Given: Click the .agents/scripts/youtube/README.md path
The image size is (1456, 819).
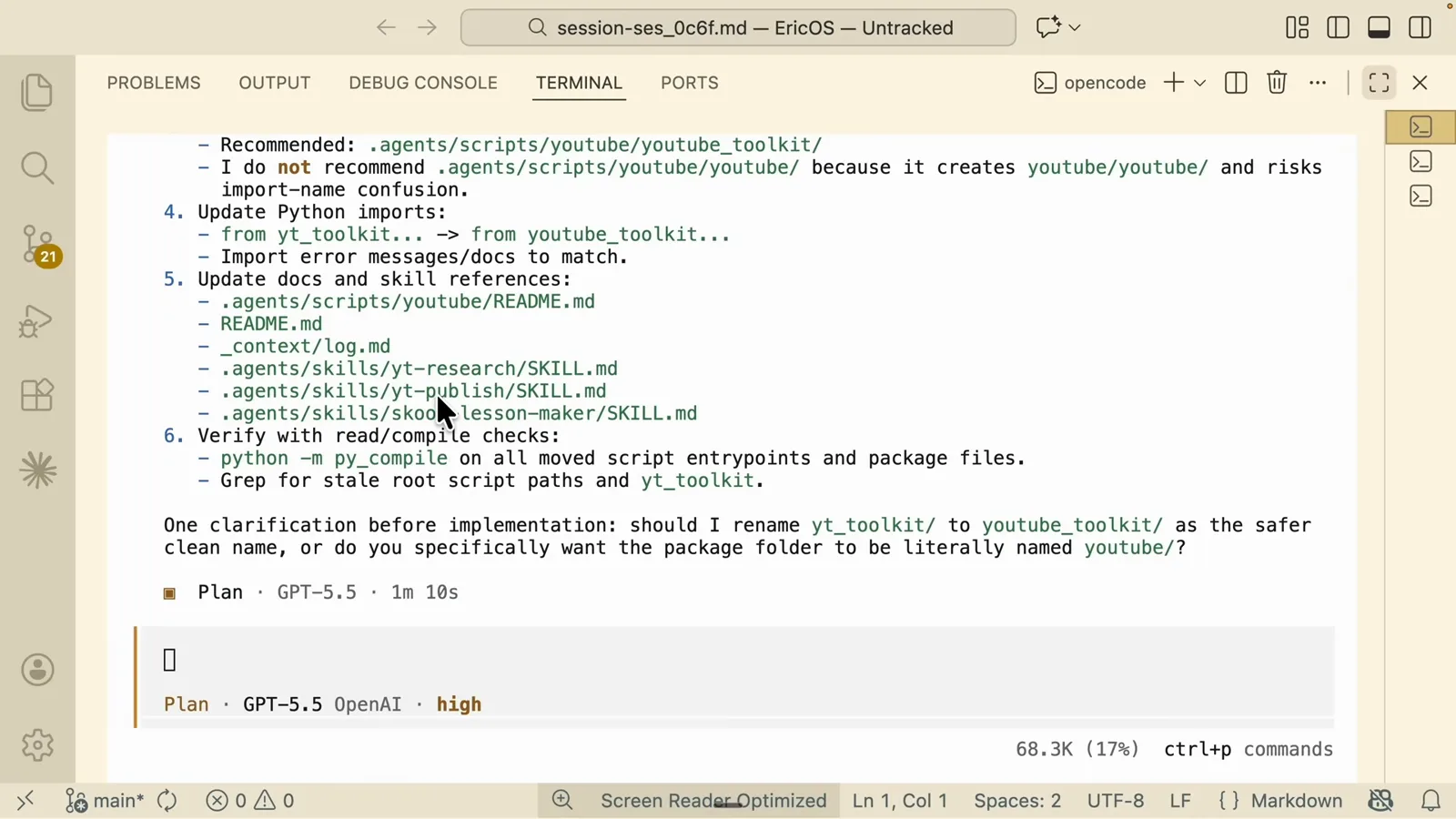Looking at the screenshot, I should (408, 301).
